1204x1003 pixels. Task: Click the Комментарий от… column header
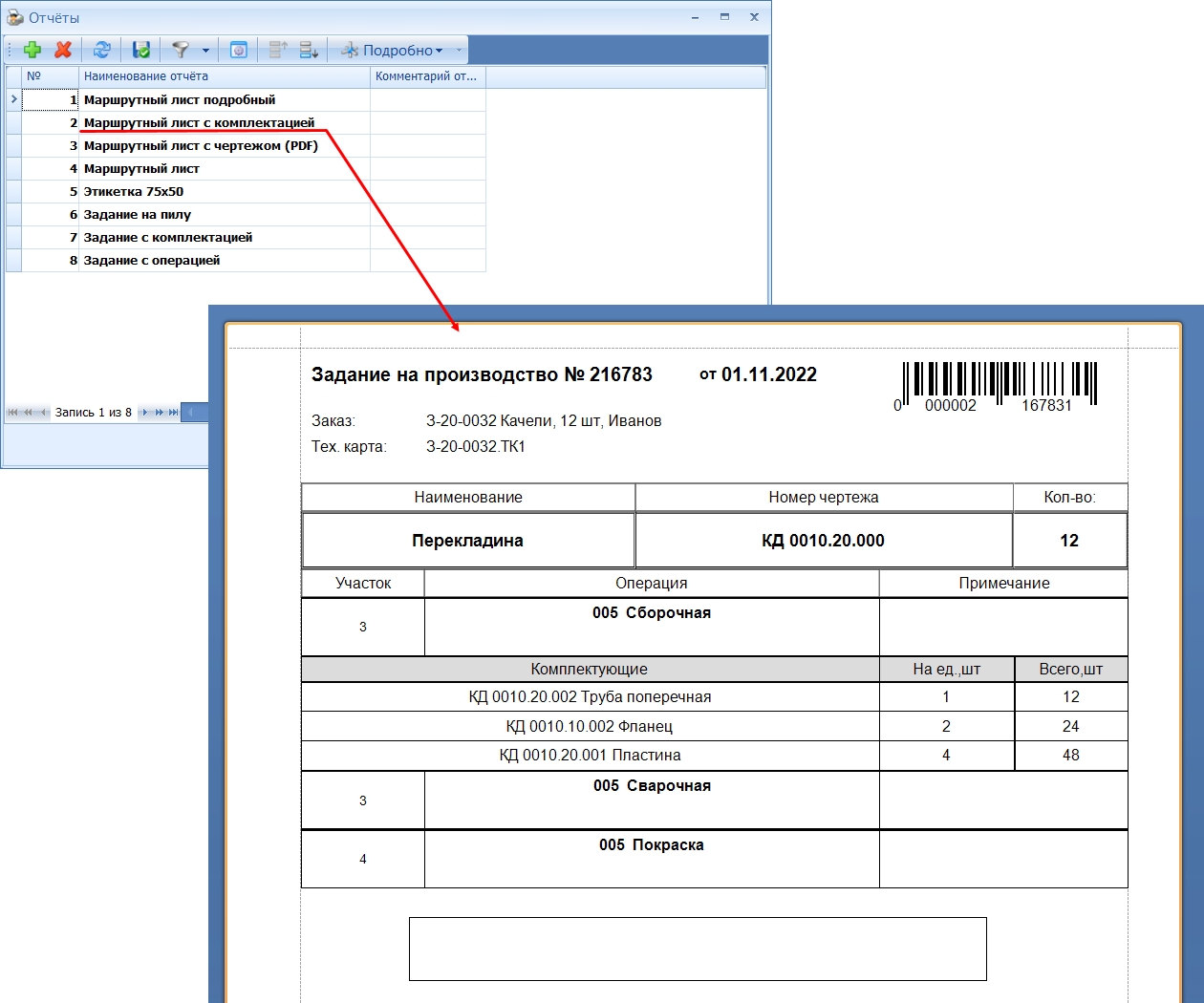click(428, 76)
